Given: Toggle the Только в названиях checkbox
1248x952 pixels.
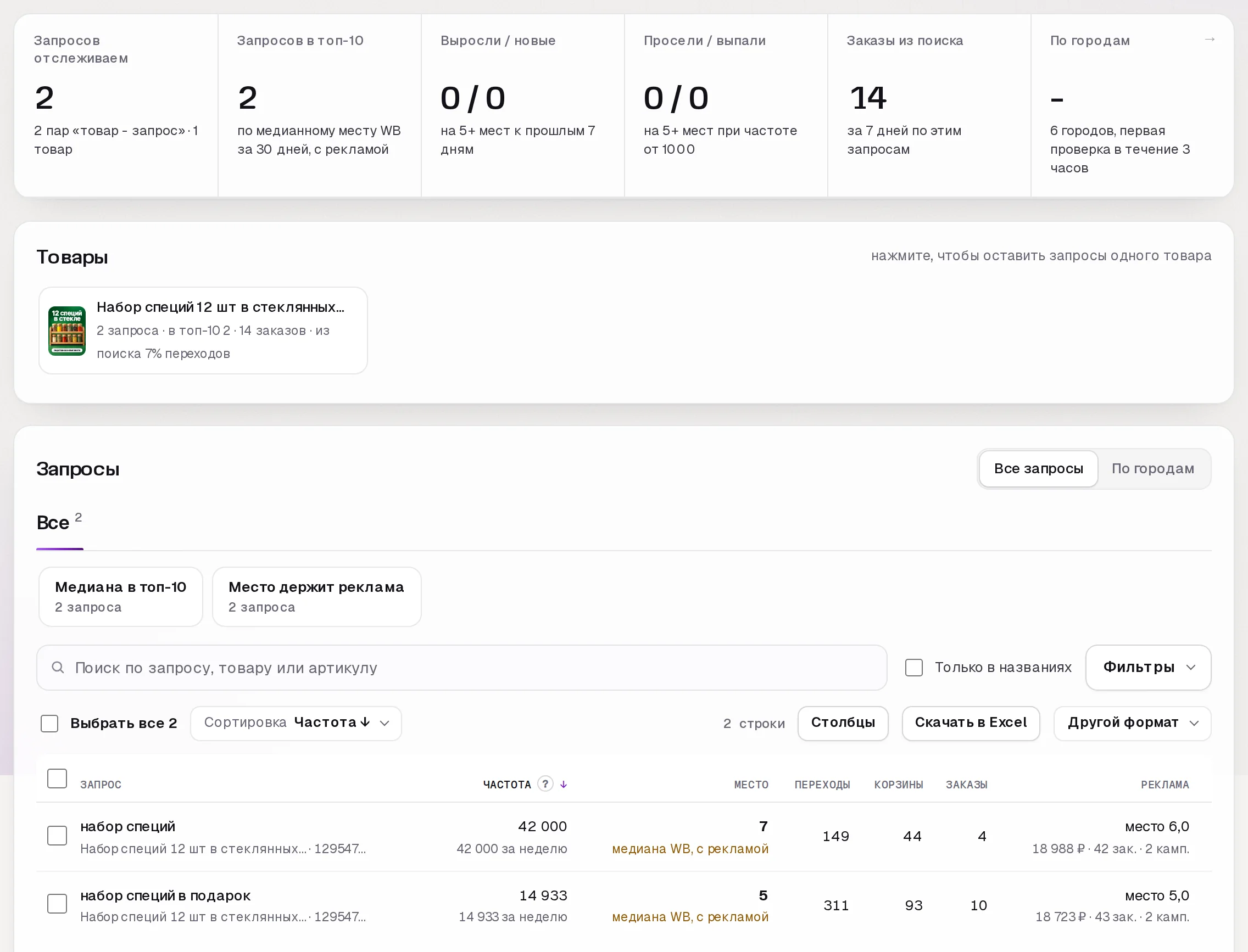Looking at the screenshot, I should [914, 668].
